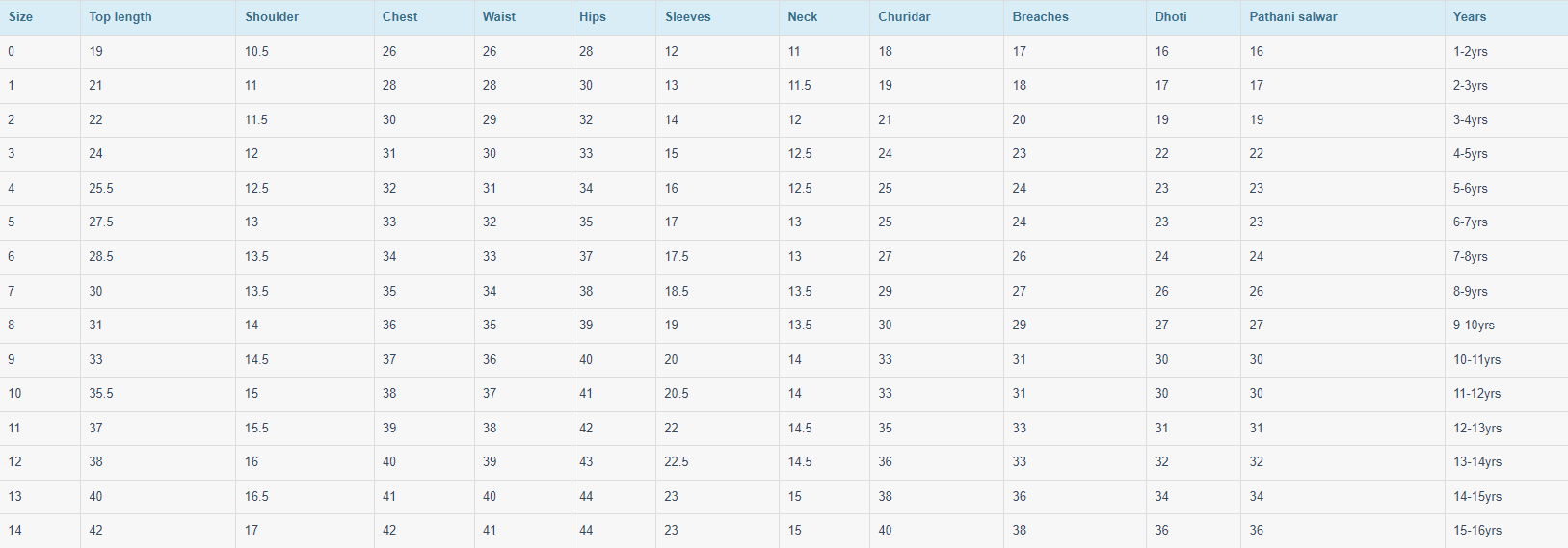1568x548 pixels.
Task: Select the Hips column header
Action: point(593,17)
